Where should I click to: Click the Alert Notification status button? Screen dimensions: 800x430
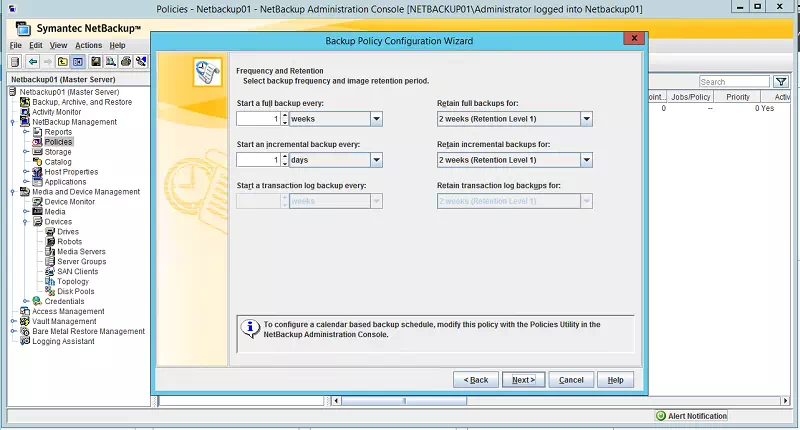(691, 416)
